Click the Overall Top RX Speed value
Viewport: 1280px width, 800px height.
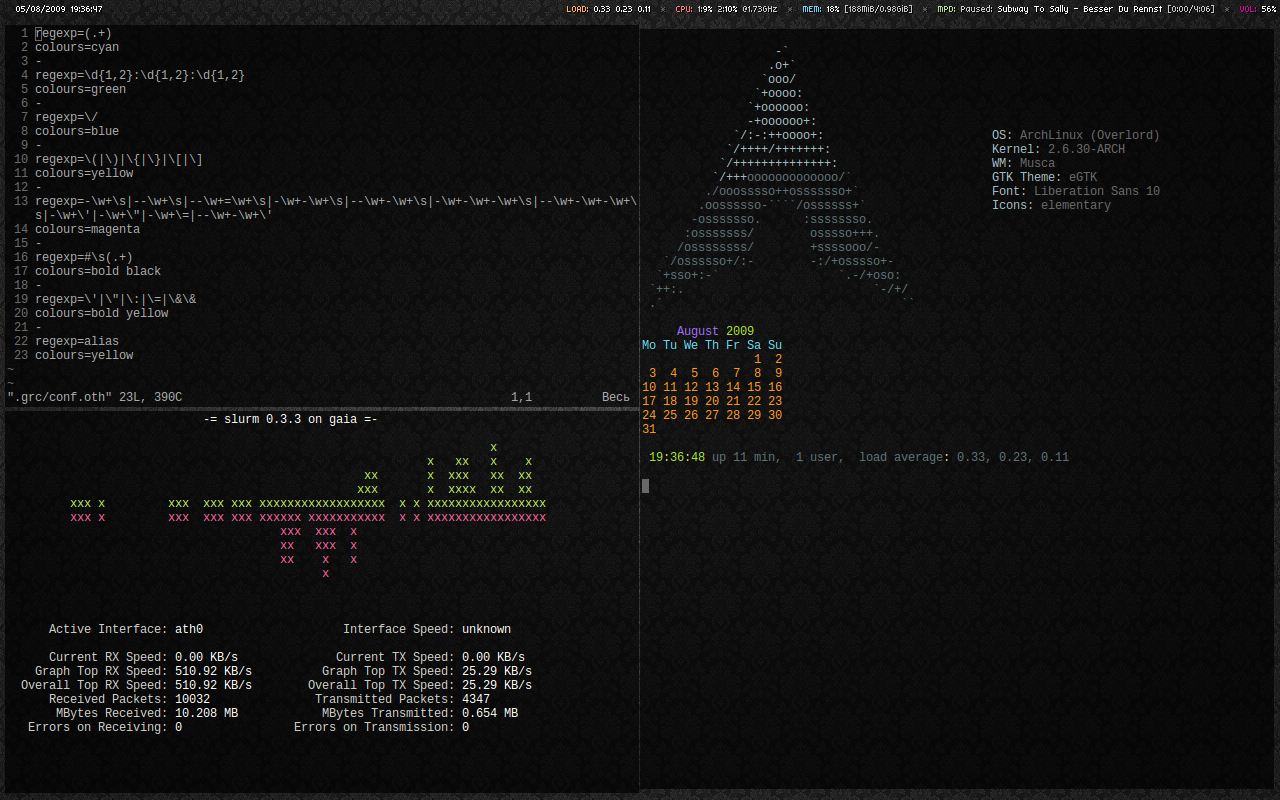pos(213,685)
